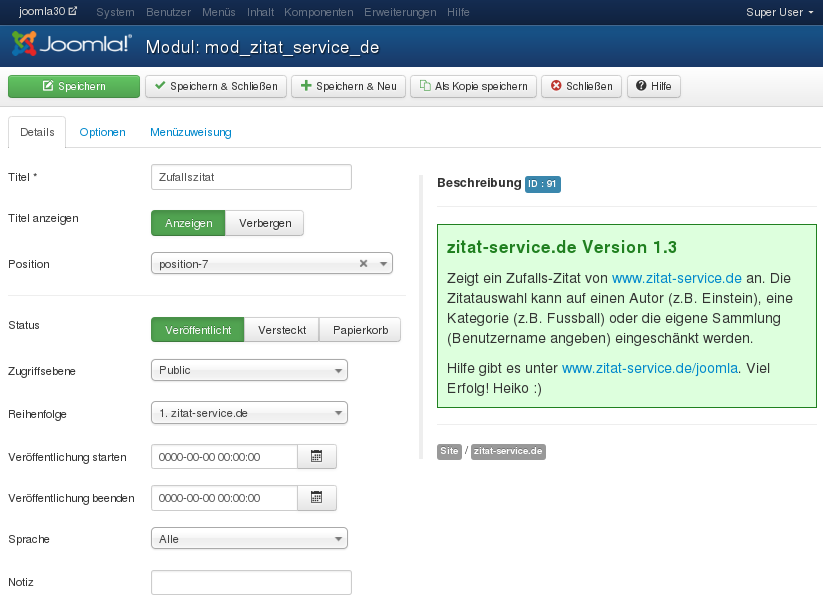Open the Super User menu

[x=779, y=12]
